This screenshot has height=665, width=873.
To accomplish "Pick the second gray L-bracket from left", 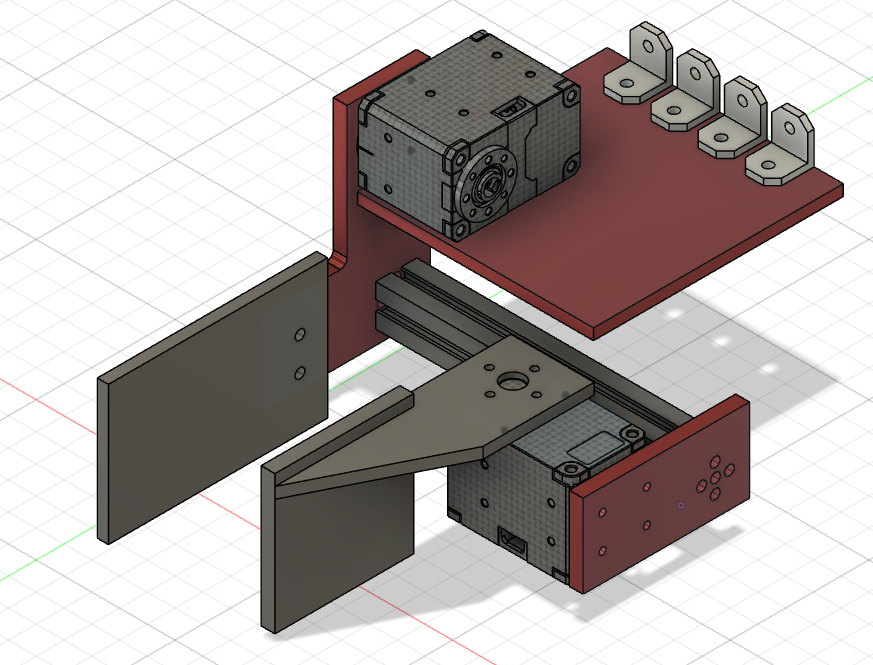I will pyautogui.click(x=687, y=95).
